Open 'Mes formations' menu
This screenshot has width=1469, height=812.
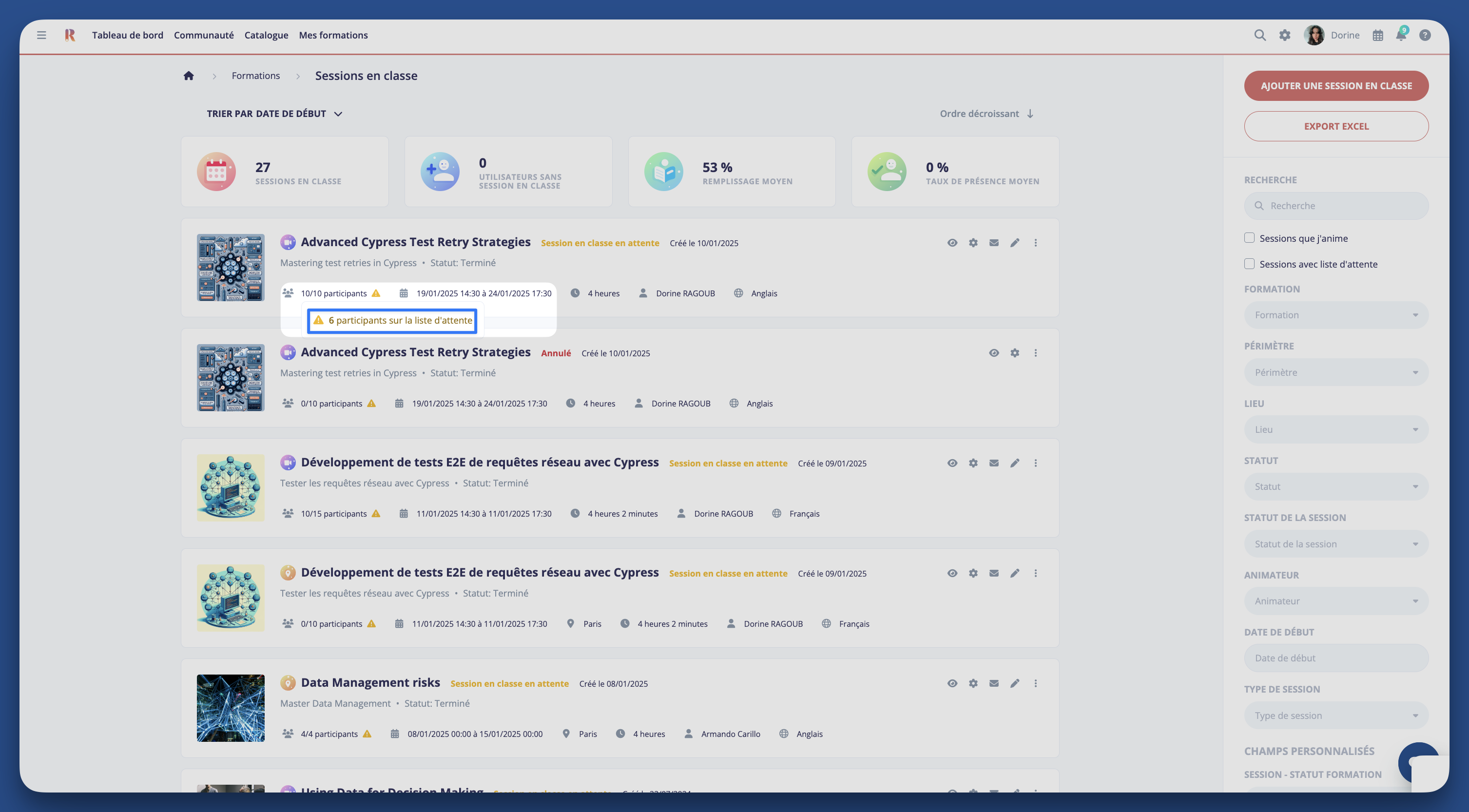[x=333, y=36]
